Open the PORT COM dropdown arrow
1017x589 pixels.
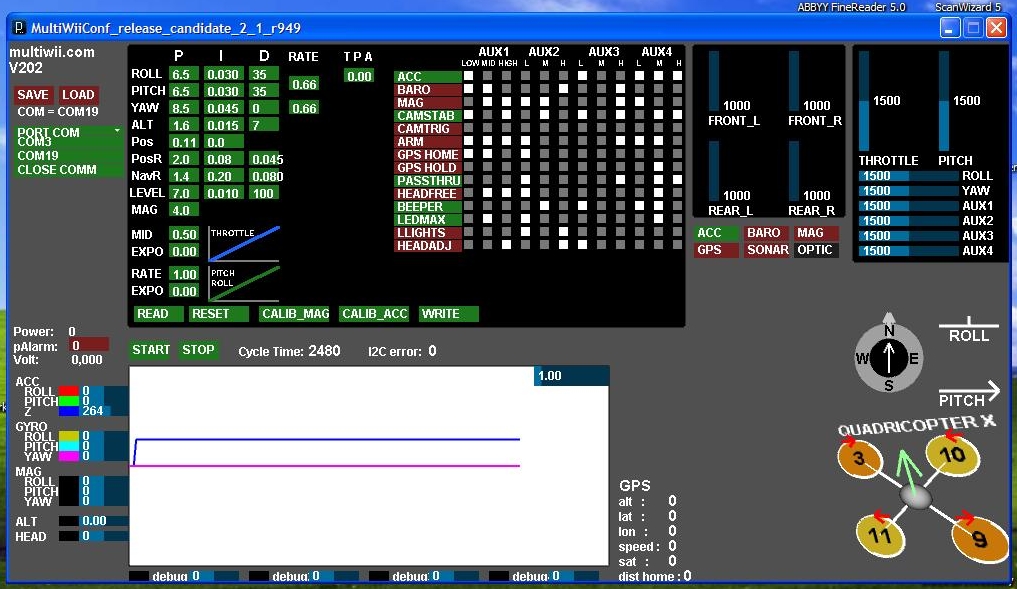pos(117,131)
